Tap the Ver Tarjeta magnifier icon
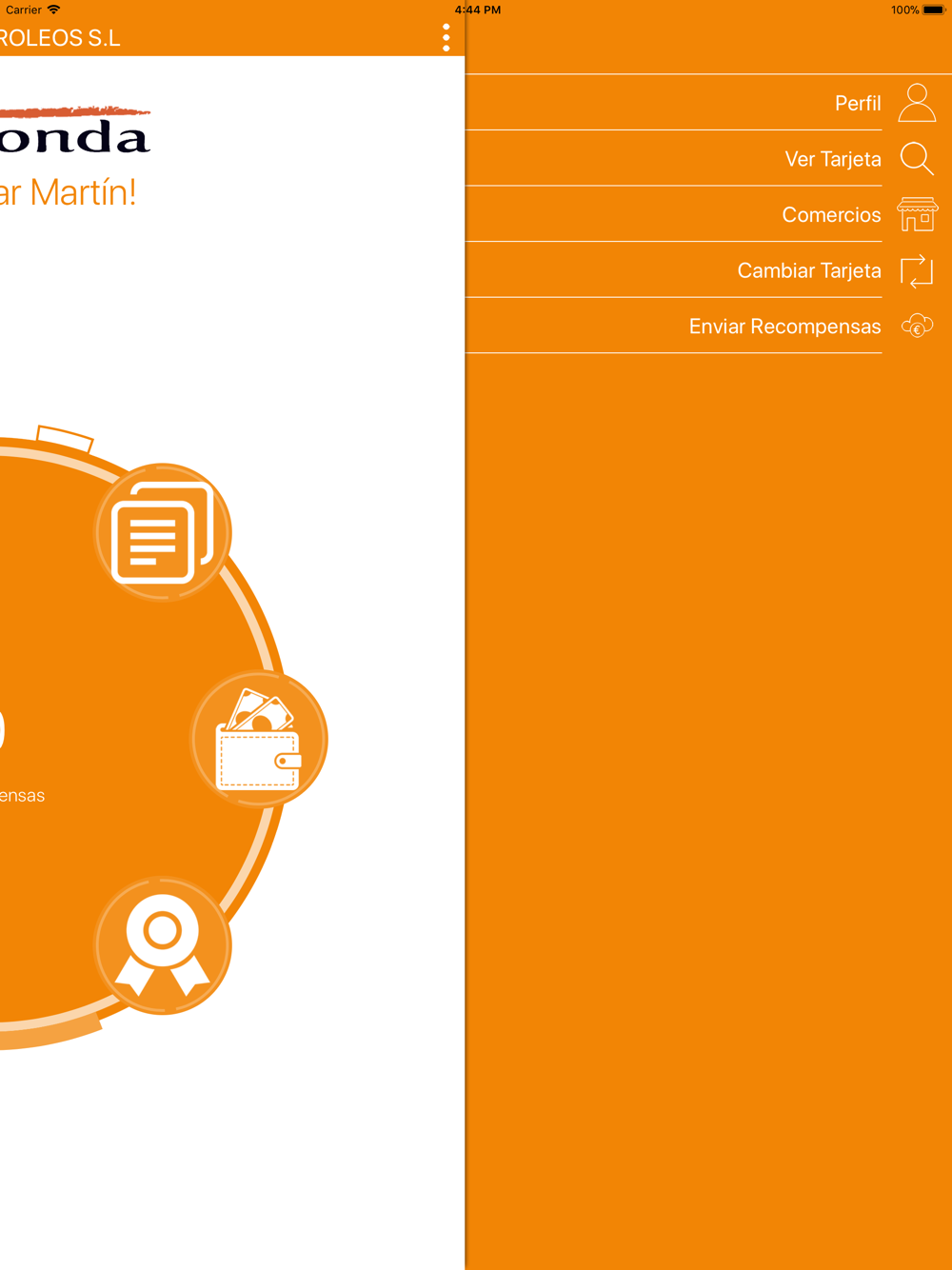952x1270 pixels. pyautogui.click(x=917, y=159)
